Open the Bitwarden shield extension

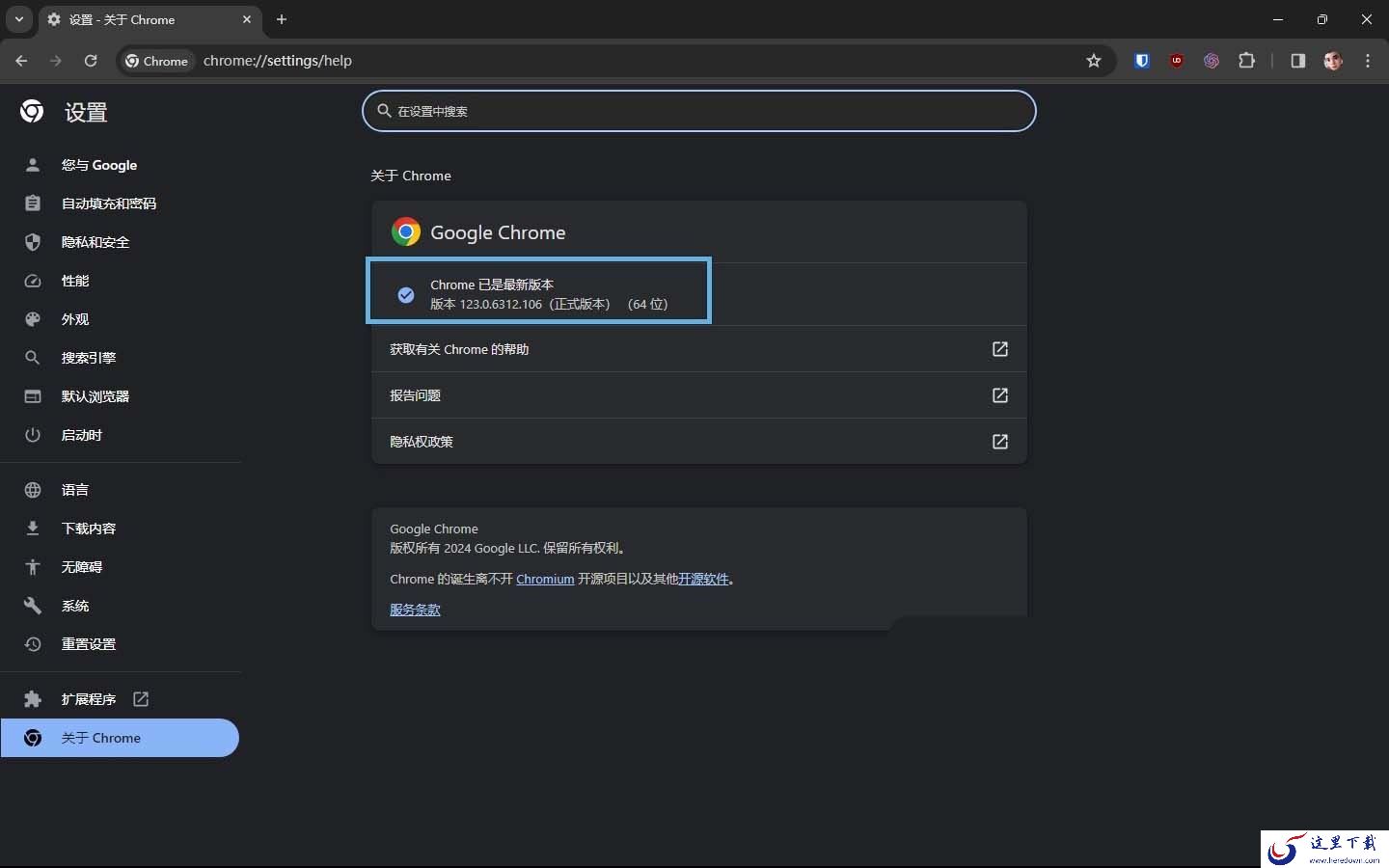[x=1142, y=61]
